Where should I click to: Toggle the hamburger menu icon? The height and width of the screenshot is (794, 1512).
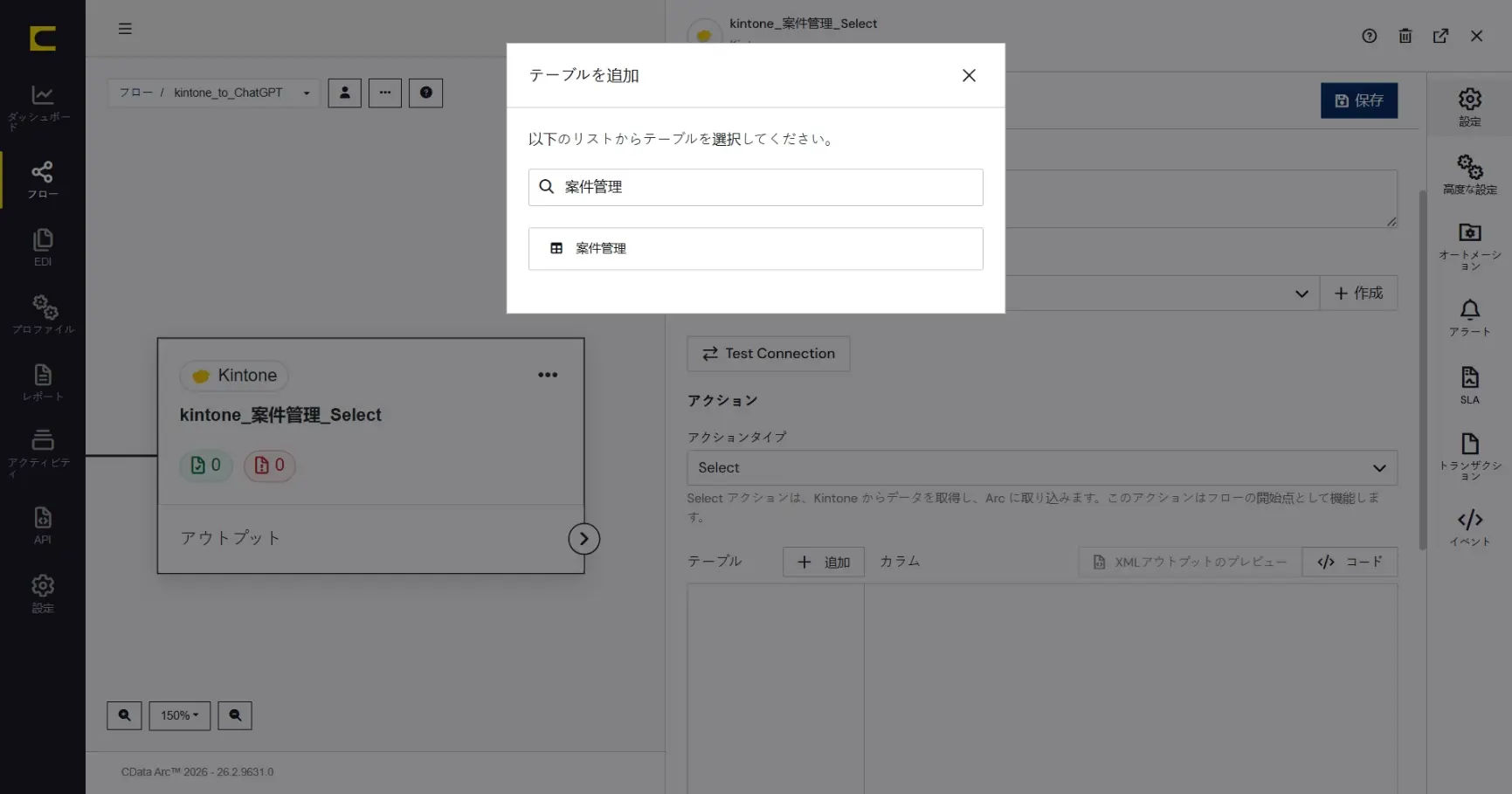(x=125, y=29)
